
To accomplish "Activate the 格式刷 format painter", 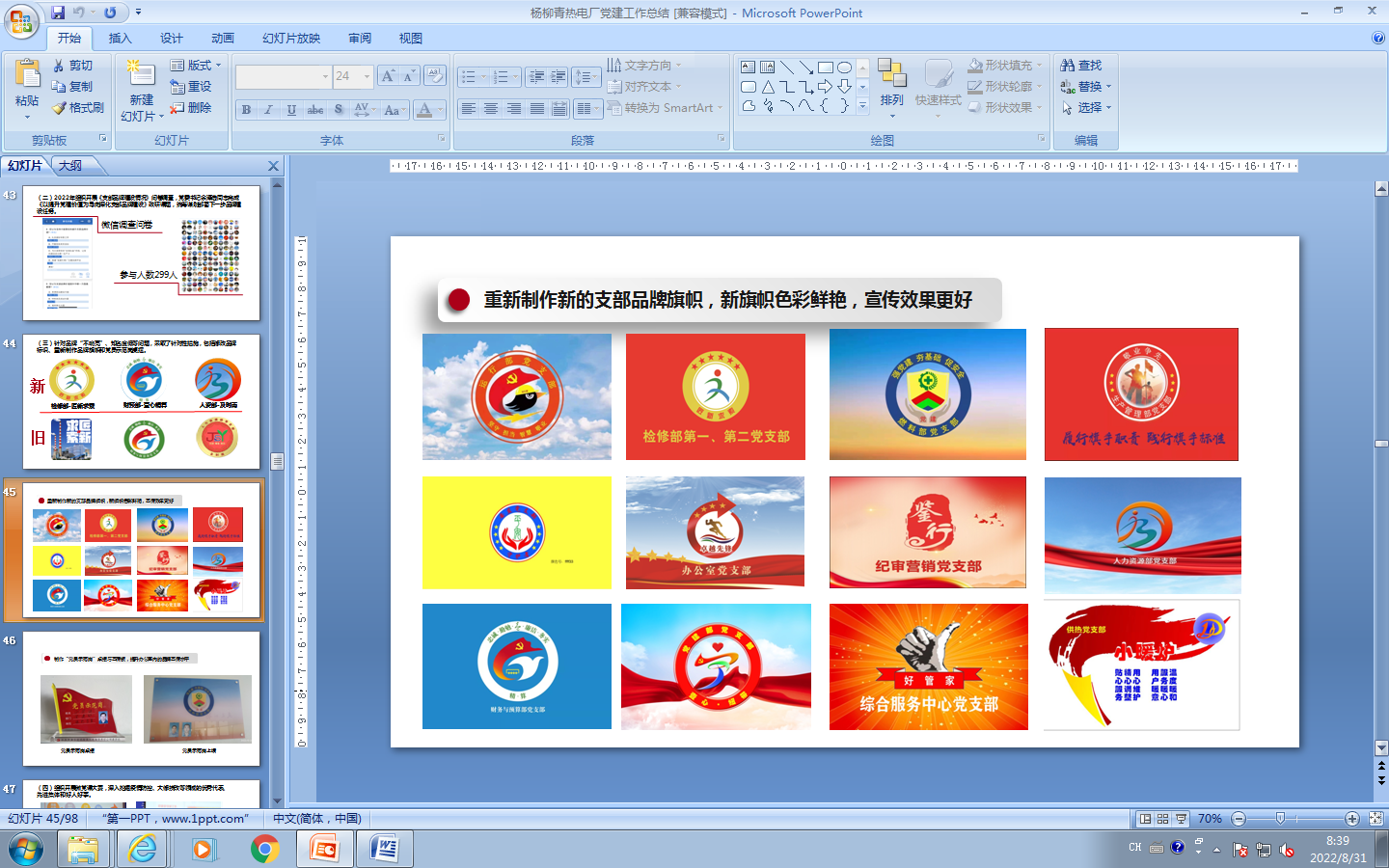I will click(x=78, y=108).
